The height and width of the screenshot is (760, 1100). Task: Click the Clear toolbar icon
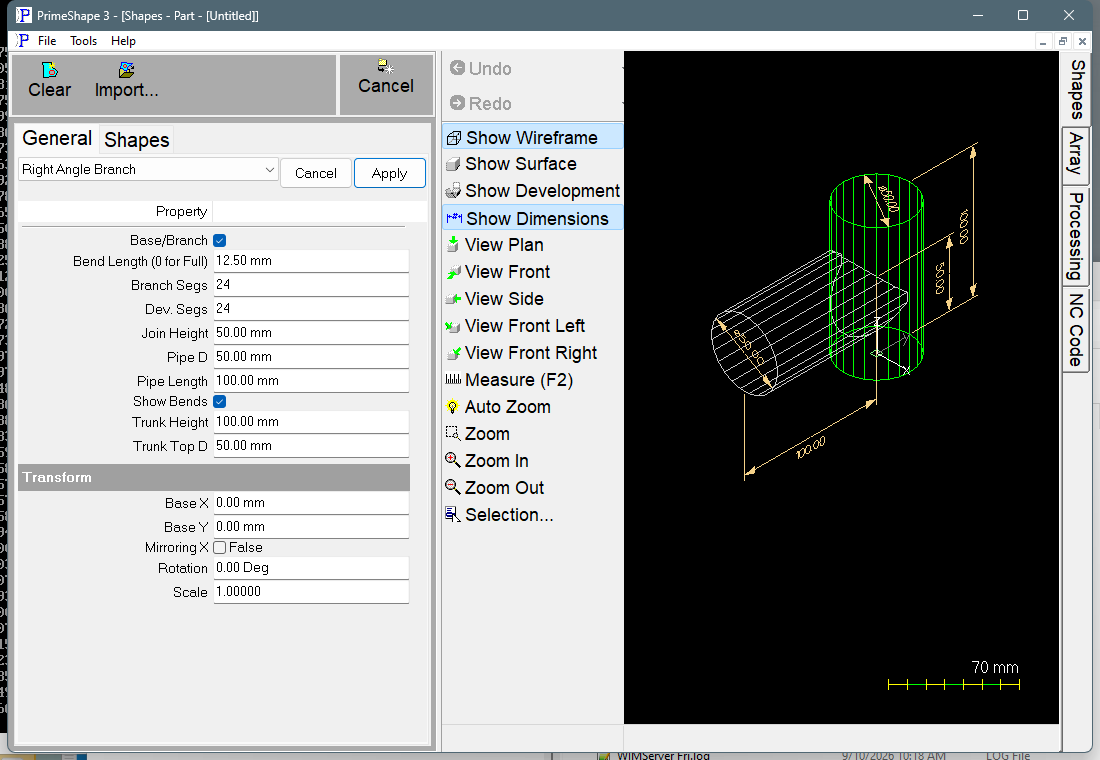click(x=49, y=70)
